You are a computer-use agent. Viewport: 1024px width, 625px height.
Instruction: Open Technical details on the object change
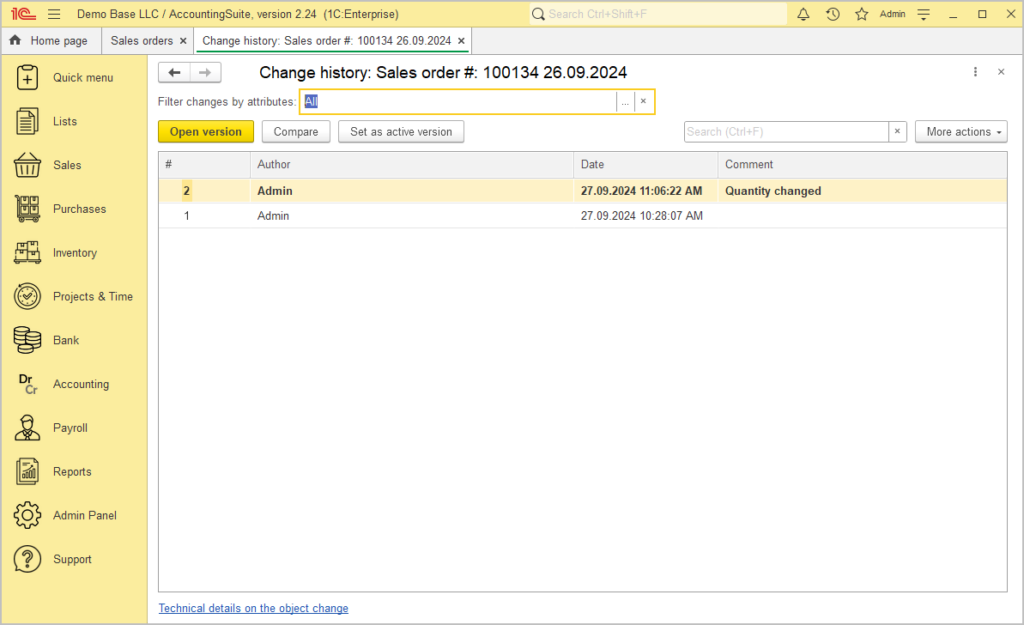pyautogui.click(x=253, y=608)
